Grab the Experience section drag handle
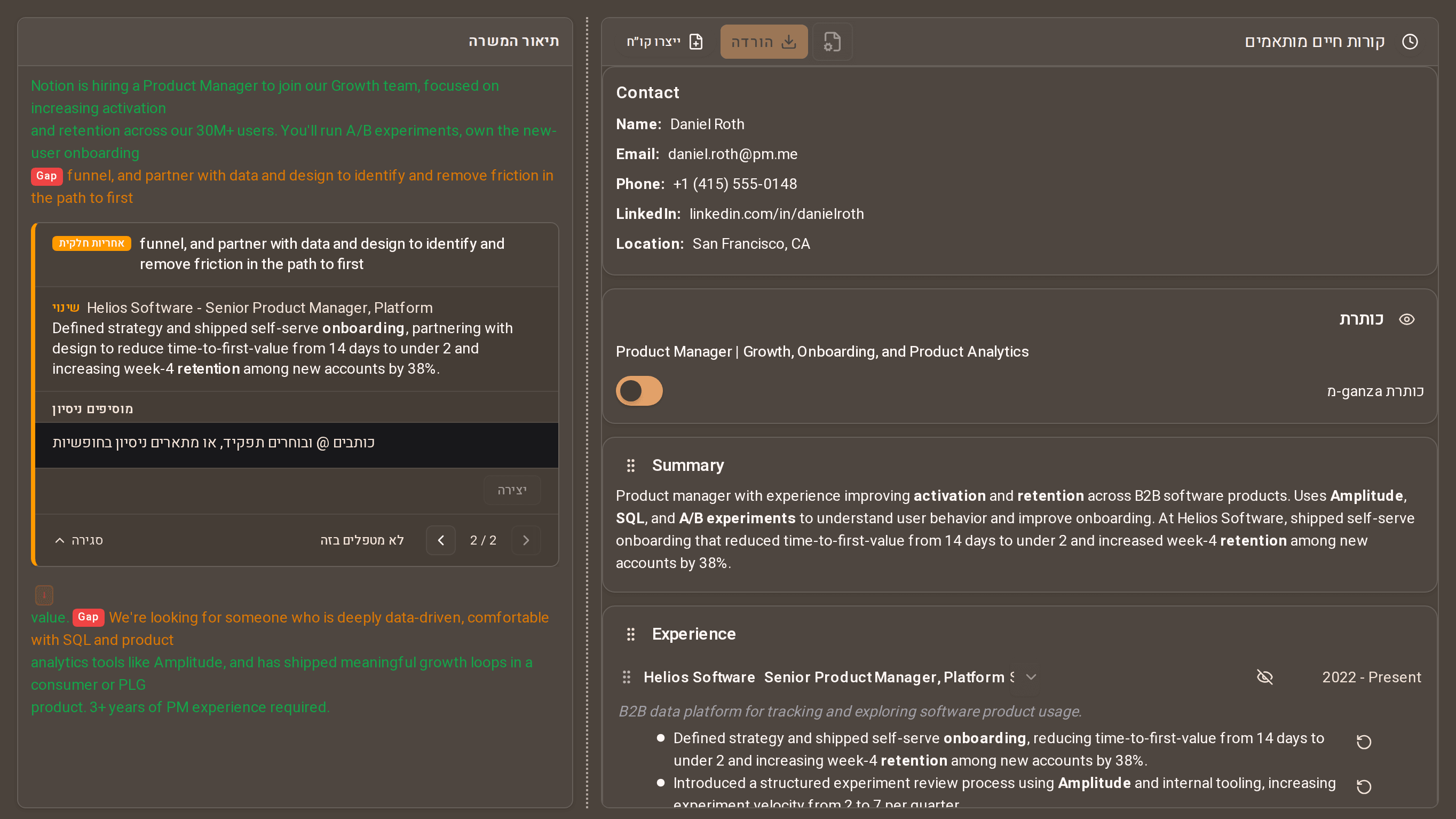 point(631,634)
